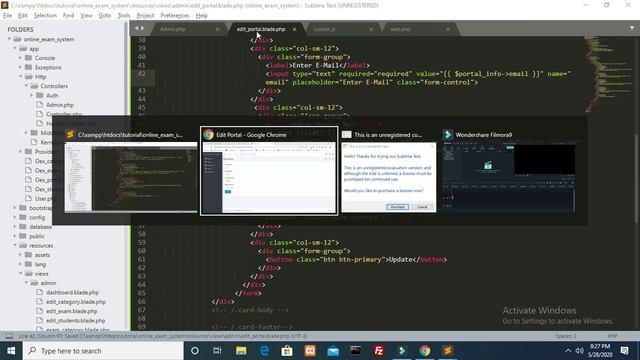Click the taskbar clock showing 8:27 PM
Viewport: 640px width, 360px height.
point(600,351)
